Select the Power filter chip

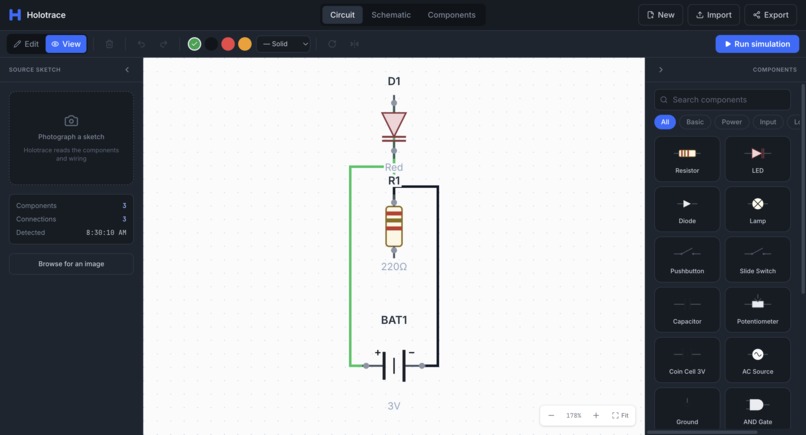point(731,122)
